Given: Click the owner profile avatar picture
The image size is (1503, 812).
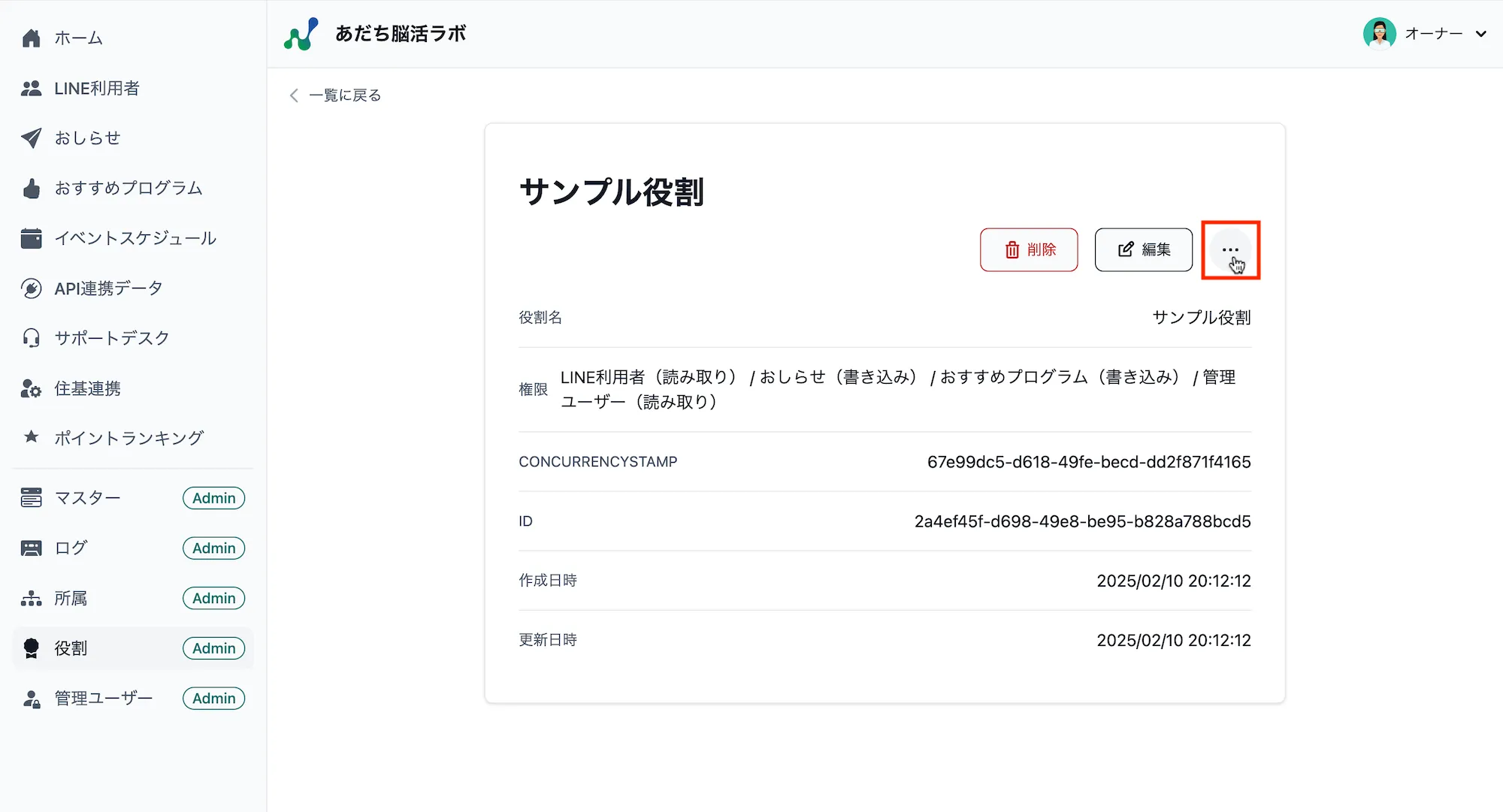Looking at the screenshot, I should (x=1381, y=33).
